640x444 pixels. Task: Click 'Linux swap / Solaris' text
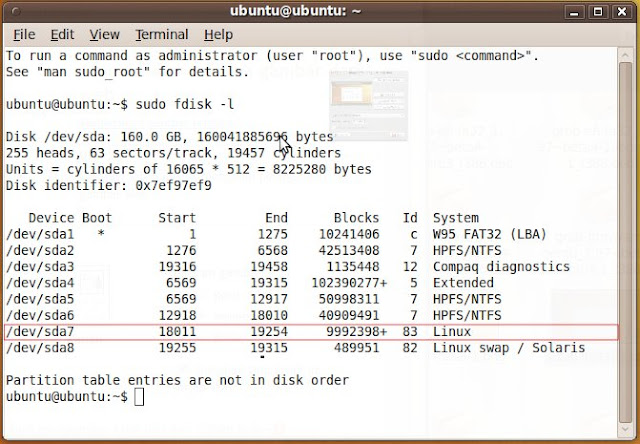pos(509,348)
